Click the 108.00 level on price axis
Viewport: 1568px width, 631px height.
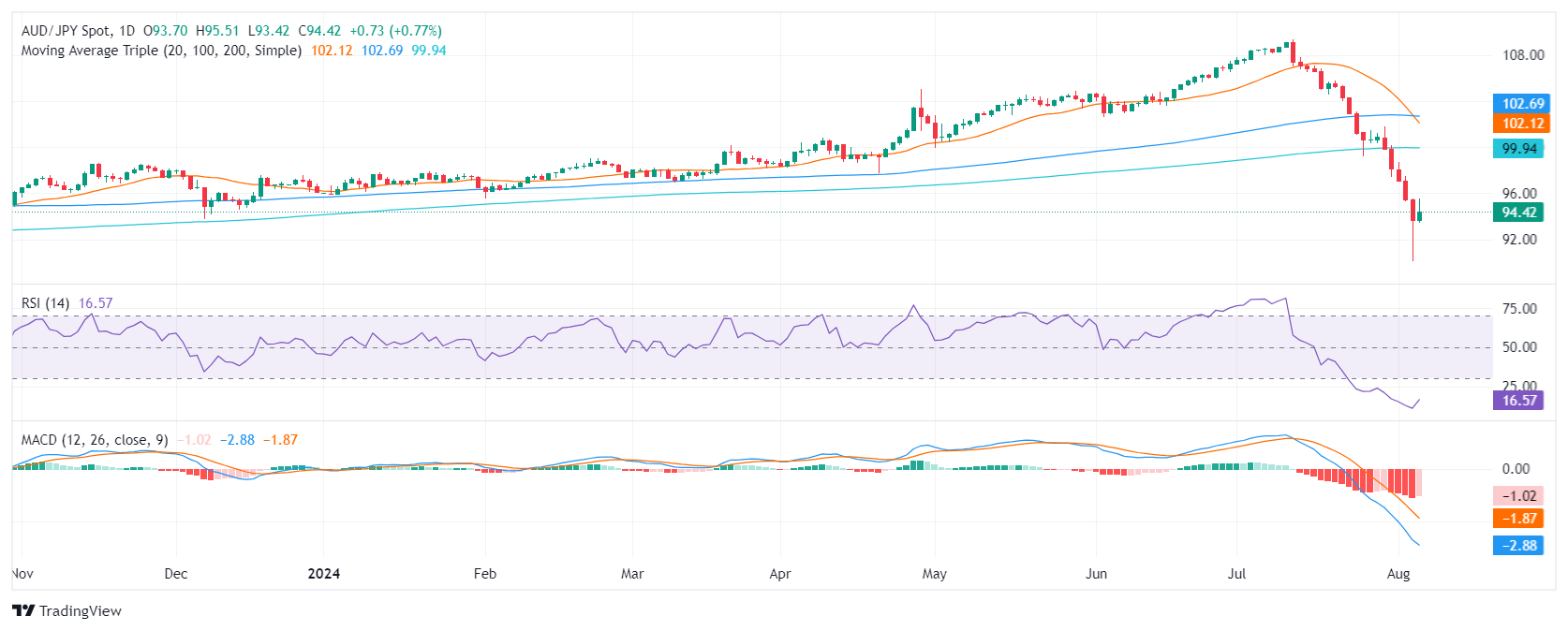(x=1523, y=55)
